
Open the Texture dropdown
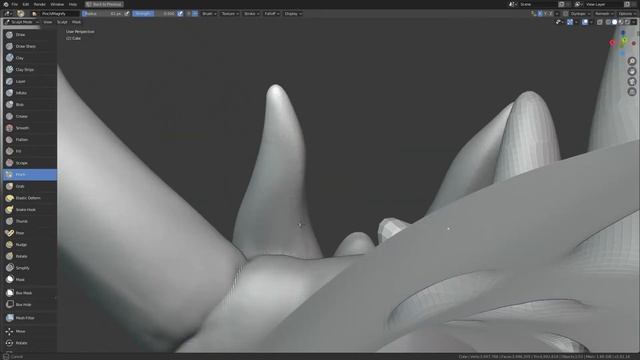[x=230, y=13]
